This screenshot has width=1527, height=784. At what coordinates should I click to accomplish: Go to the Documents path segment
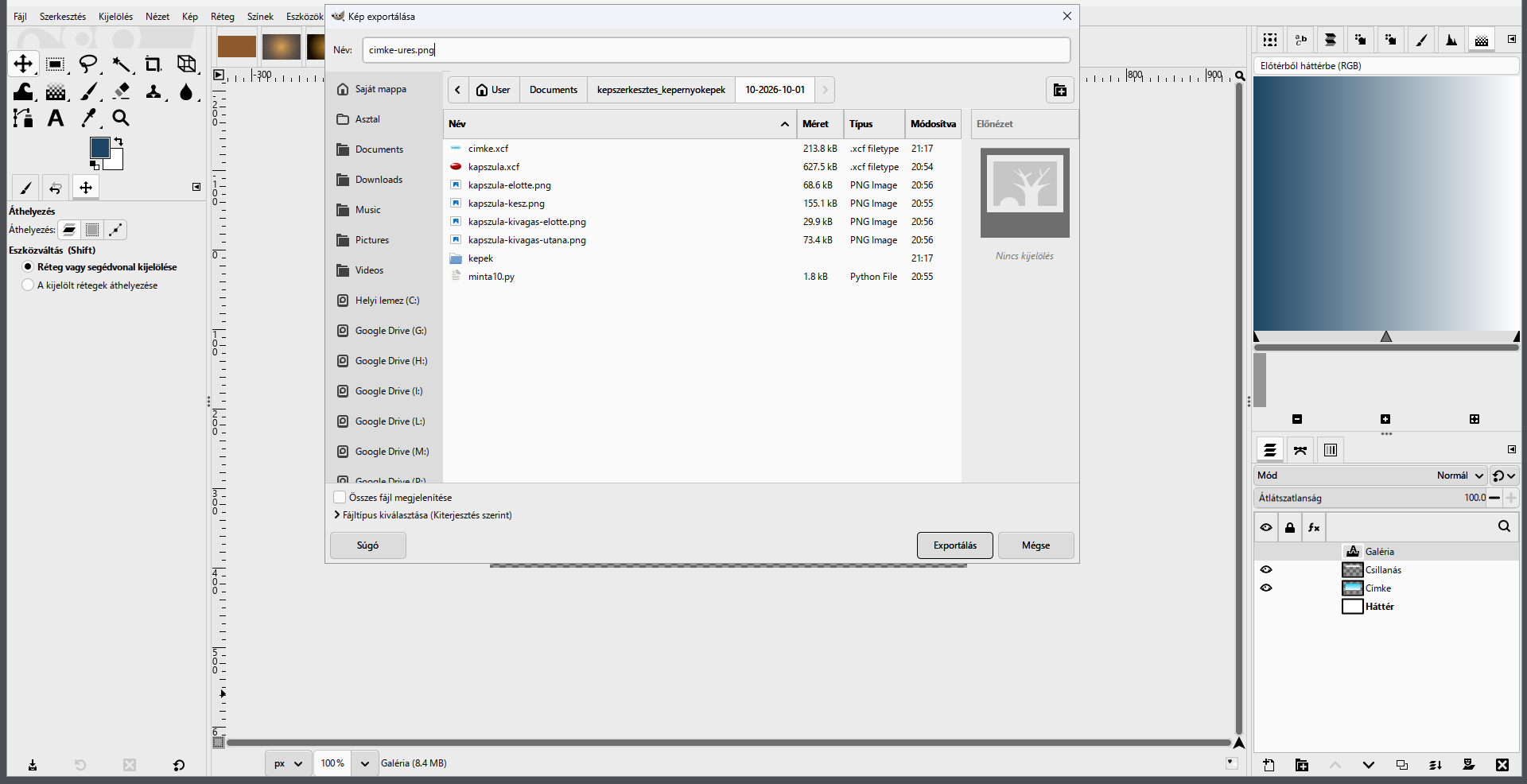(554, 90)
